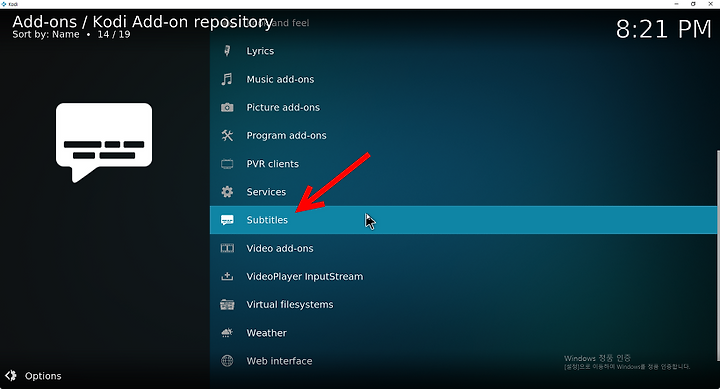Click the list vertical scrollbar
The height and width of the screenshot is (389, 720).
[718, 255]
